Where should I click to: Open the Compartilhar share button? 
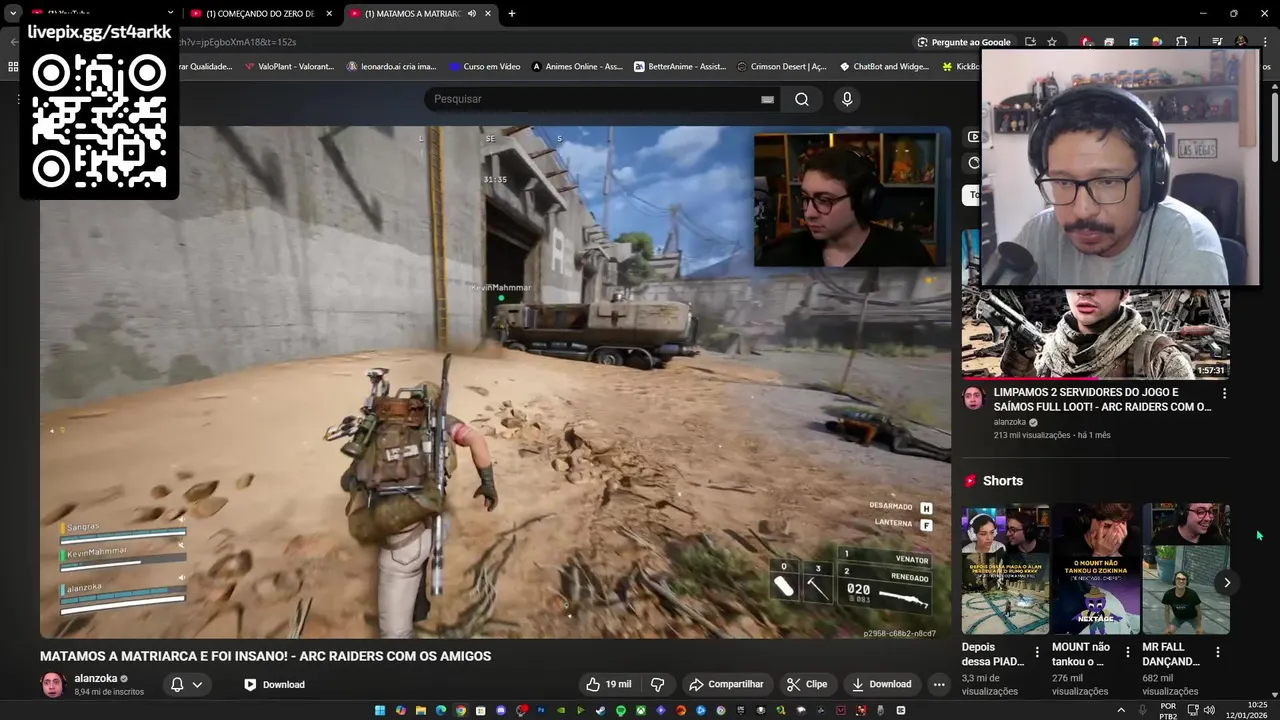click(x=726, y=684)
